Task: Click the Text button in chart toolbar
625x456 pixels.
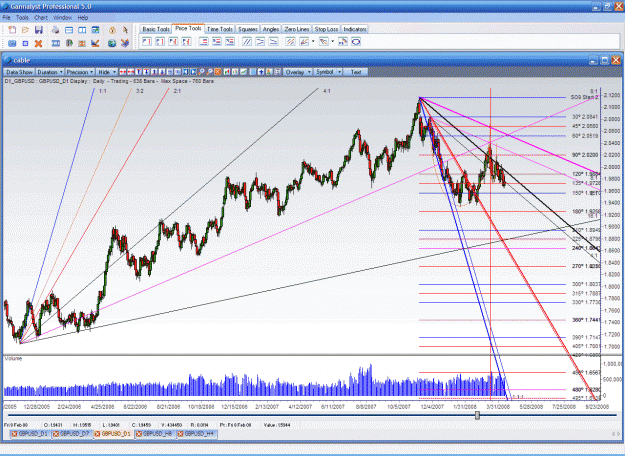Action: click(x=356, y=72)
